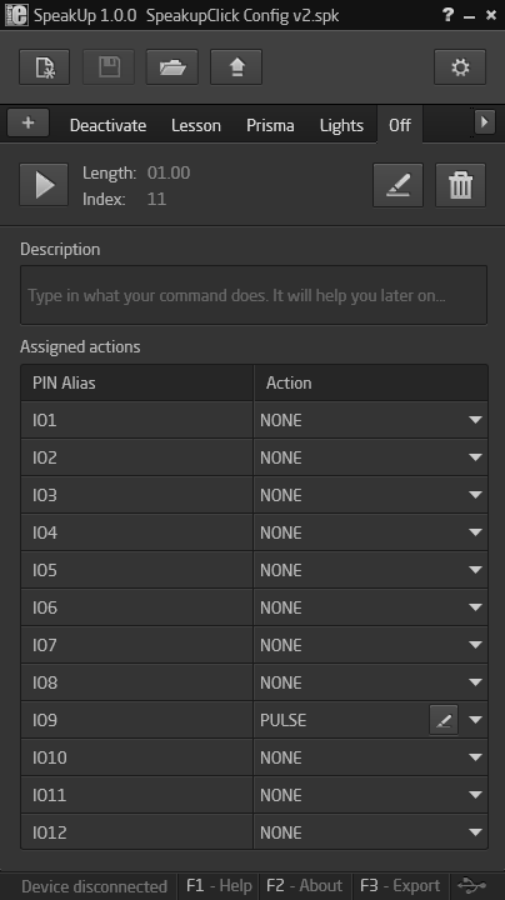Switch to the Lights command tab
Screen dimensions: 505x900
341,125
